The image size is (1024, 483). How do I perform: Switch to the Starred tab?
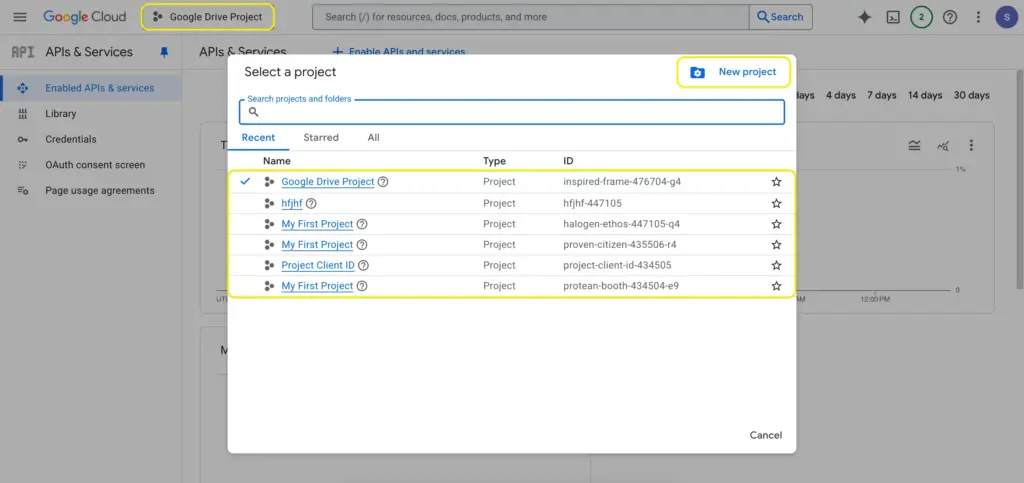321,138
